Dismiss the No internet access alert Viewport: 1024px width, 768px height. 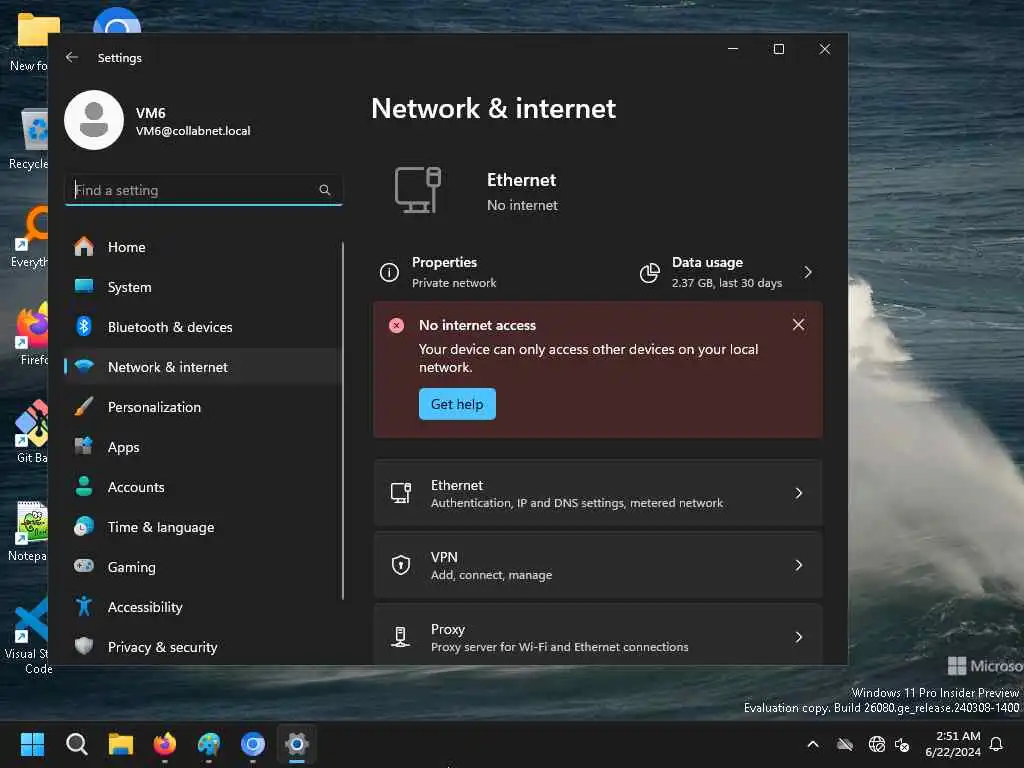tap(798, 325)
